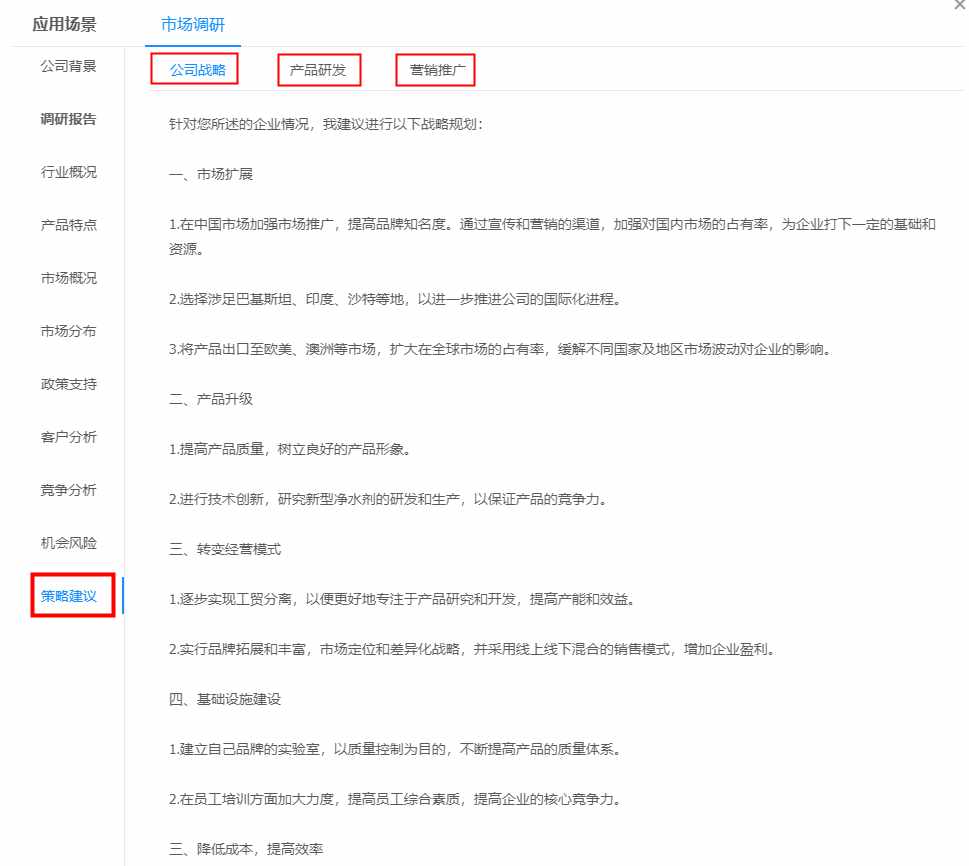
Task: Click the line 在中国市场加强市场推广
Action: [x=552, y=237]
